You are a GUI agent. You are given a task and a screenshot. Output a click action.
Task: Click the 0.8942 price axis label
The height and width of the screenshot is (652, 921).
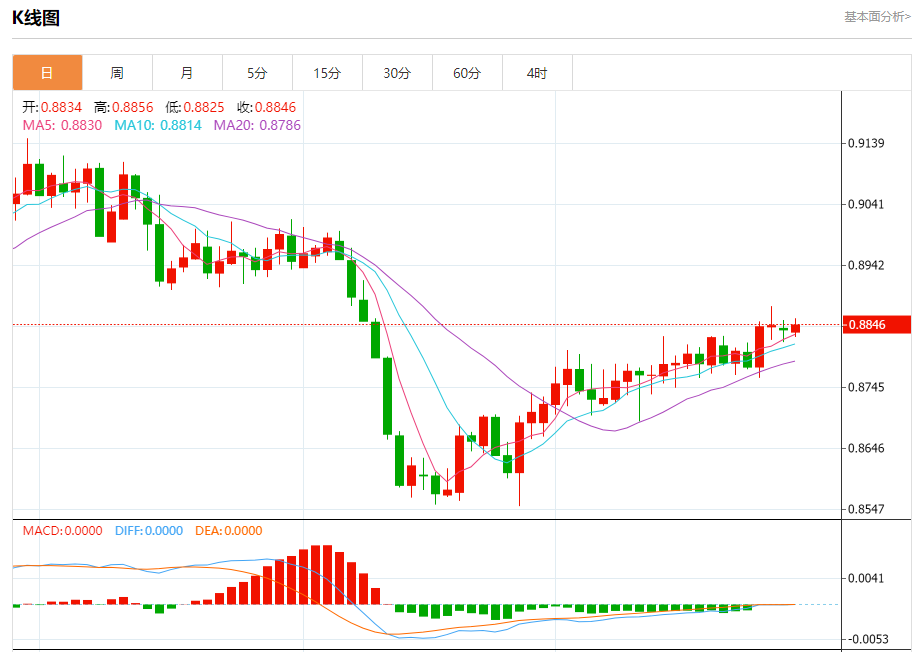(866, 265)
